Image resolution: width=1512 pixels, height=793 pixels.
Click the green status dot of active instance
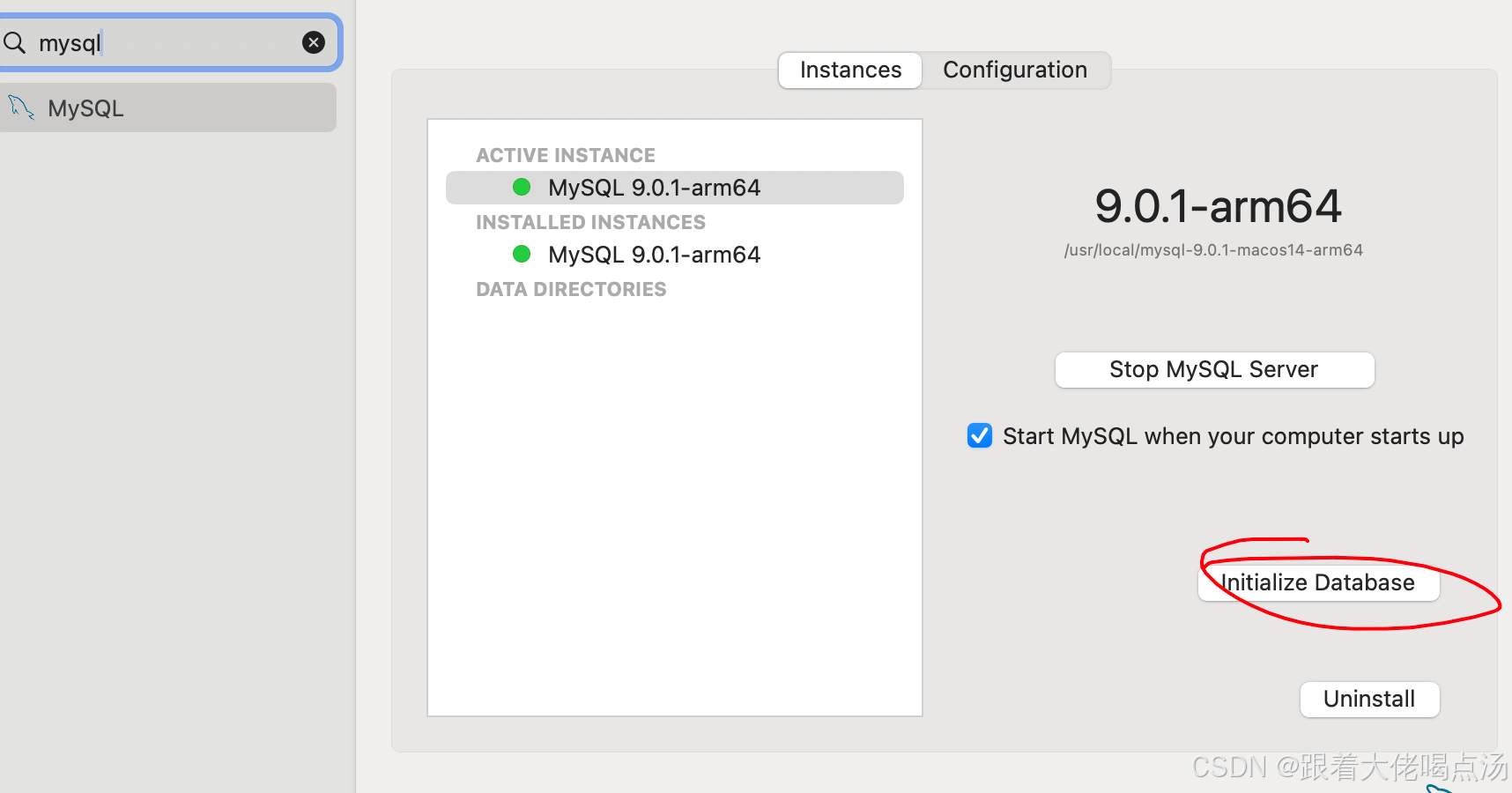click(522, 187)
